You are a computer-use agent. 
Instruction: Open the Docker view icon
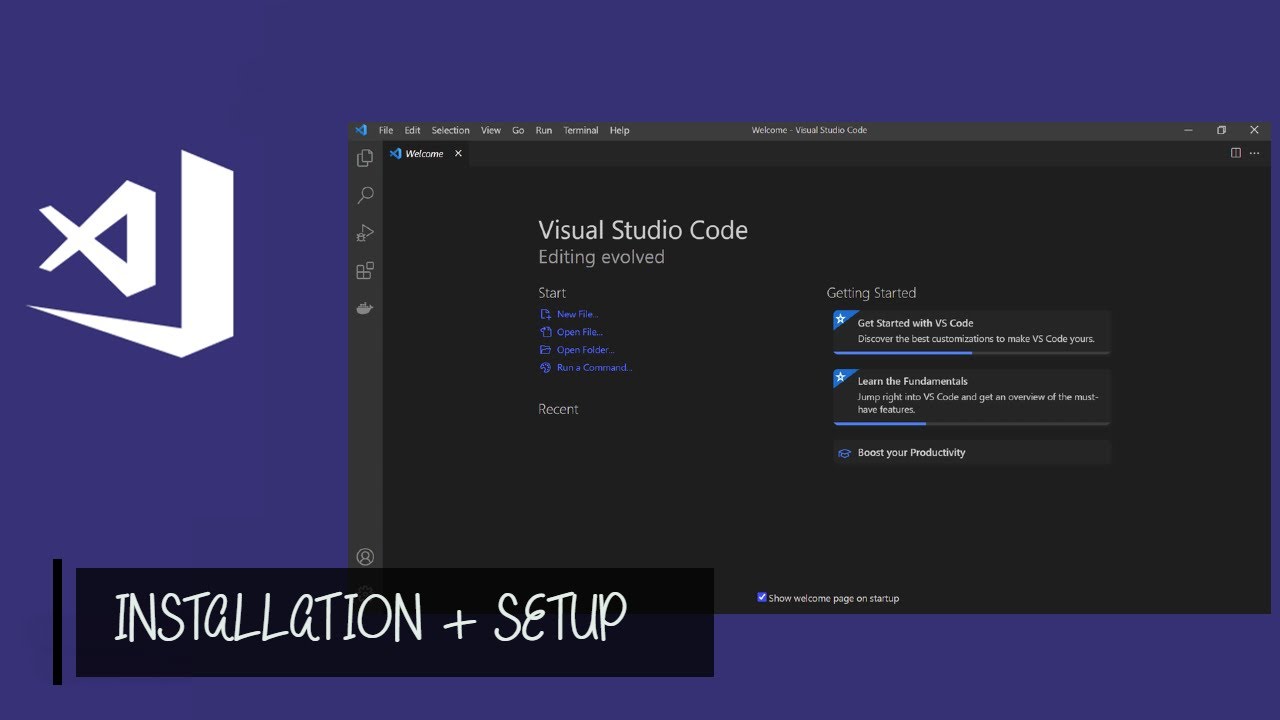pyautogui.click(x=365, y=308)
